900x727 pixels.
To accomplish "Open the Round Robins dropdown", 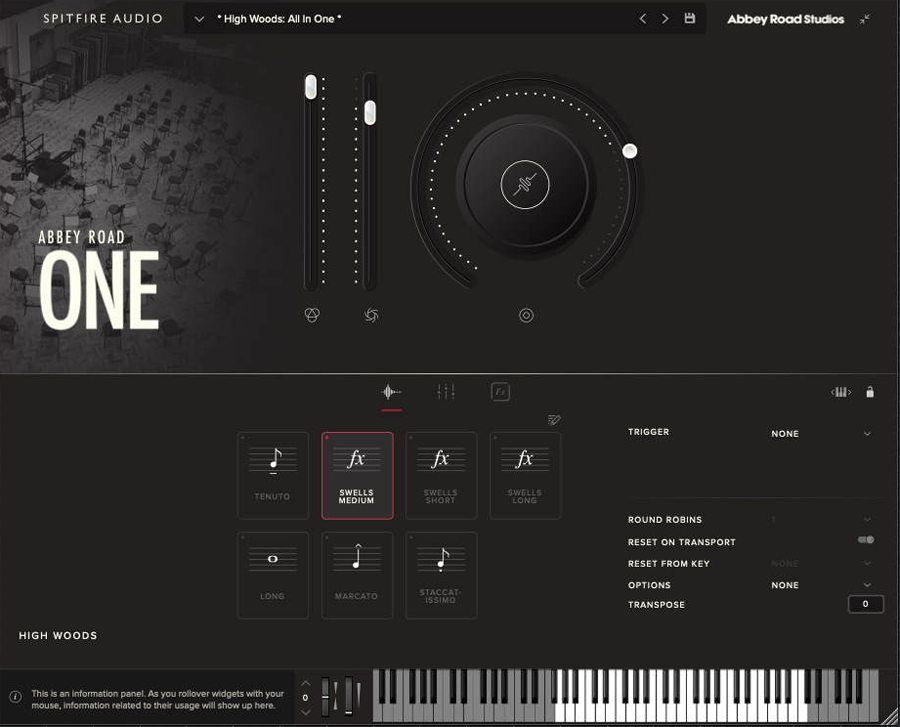I will [x=821, y=519].
